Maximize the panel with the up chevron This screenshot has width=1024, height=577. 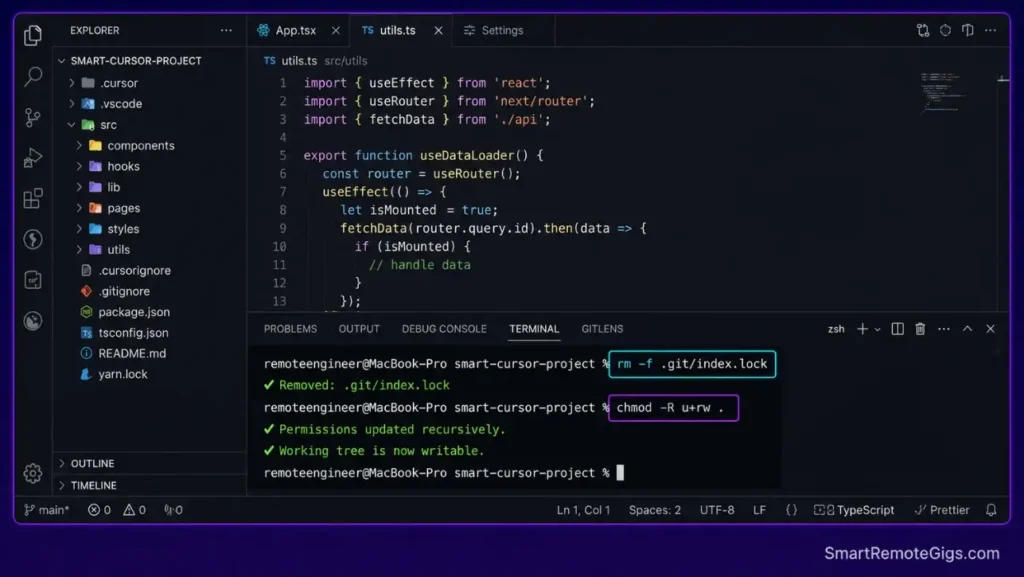[967, 329]
